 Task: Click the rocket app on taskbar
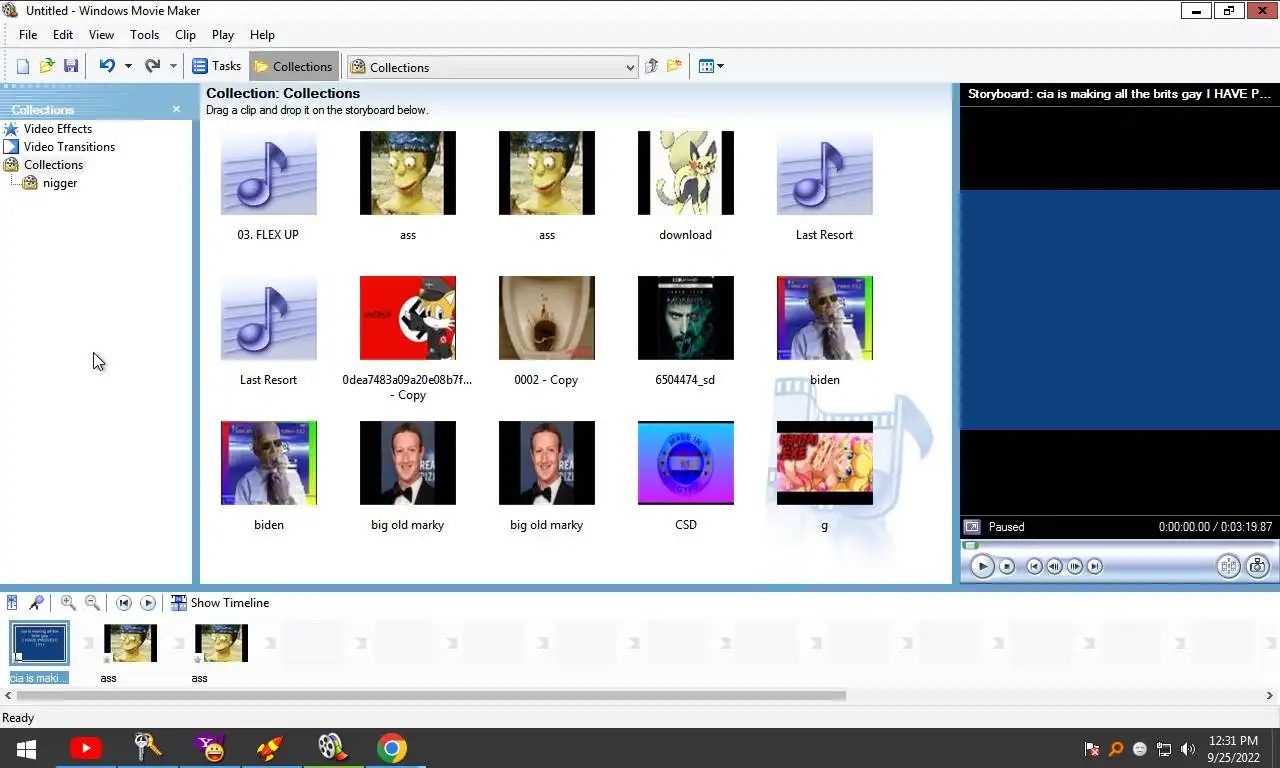270,748
